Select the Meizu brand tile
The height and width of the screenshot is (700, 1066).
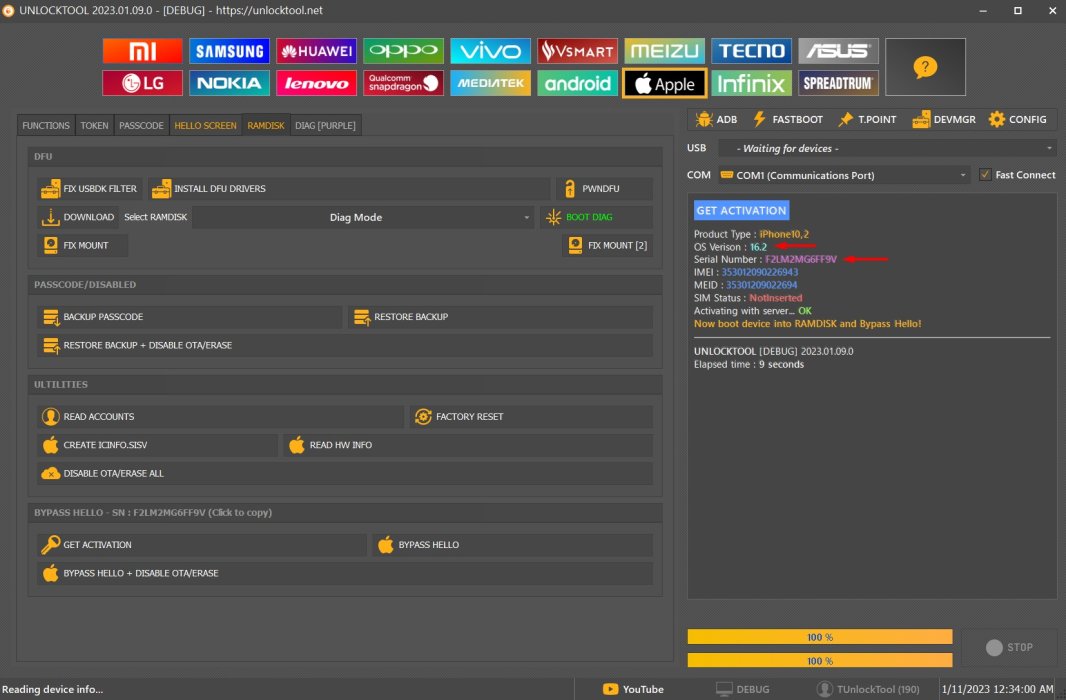pyautogui.click(x=664, y=51)
